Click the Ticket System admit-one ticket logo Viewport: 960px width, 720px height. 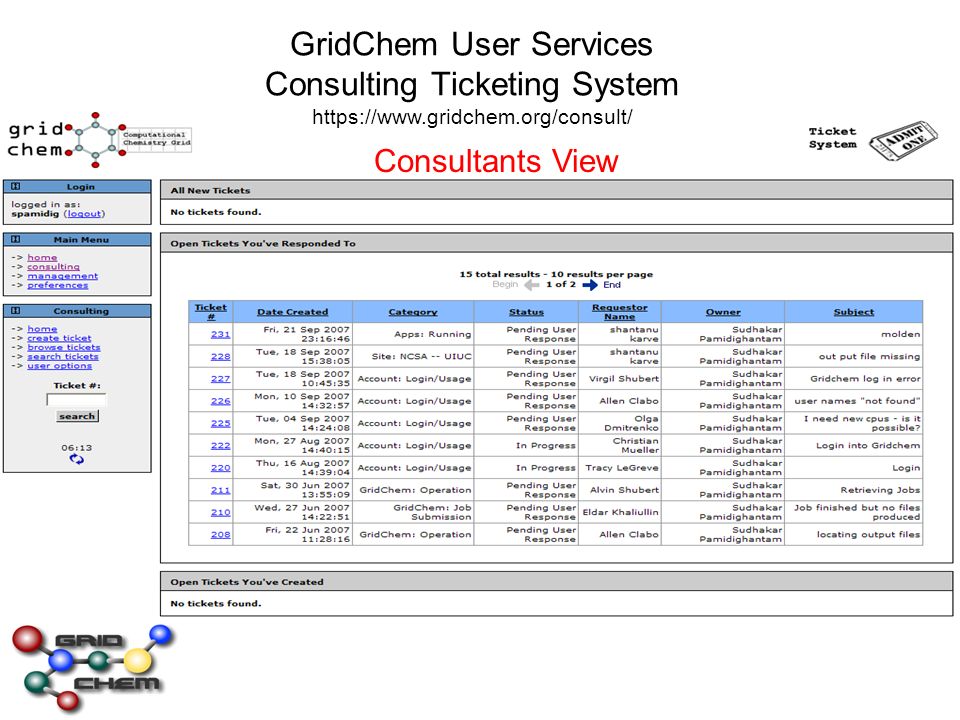[x=903, y=140]
